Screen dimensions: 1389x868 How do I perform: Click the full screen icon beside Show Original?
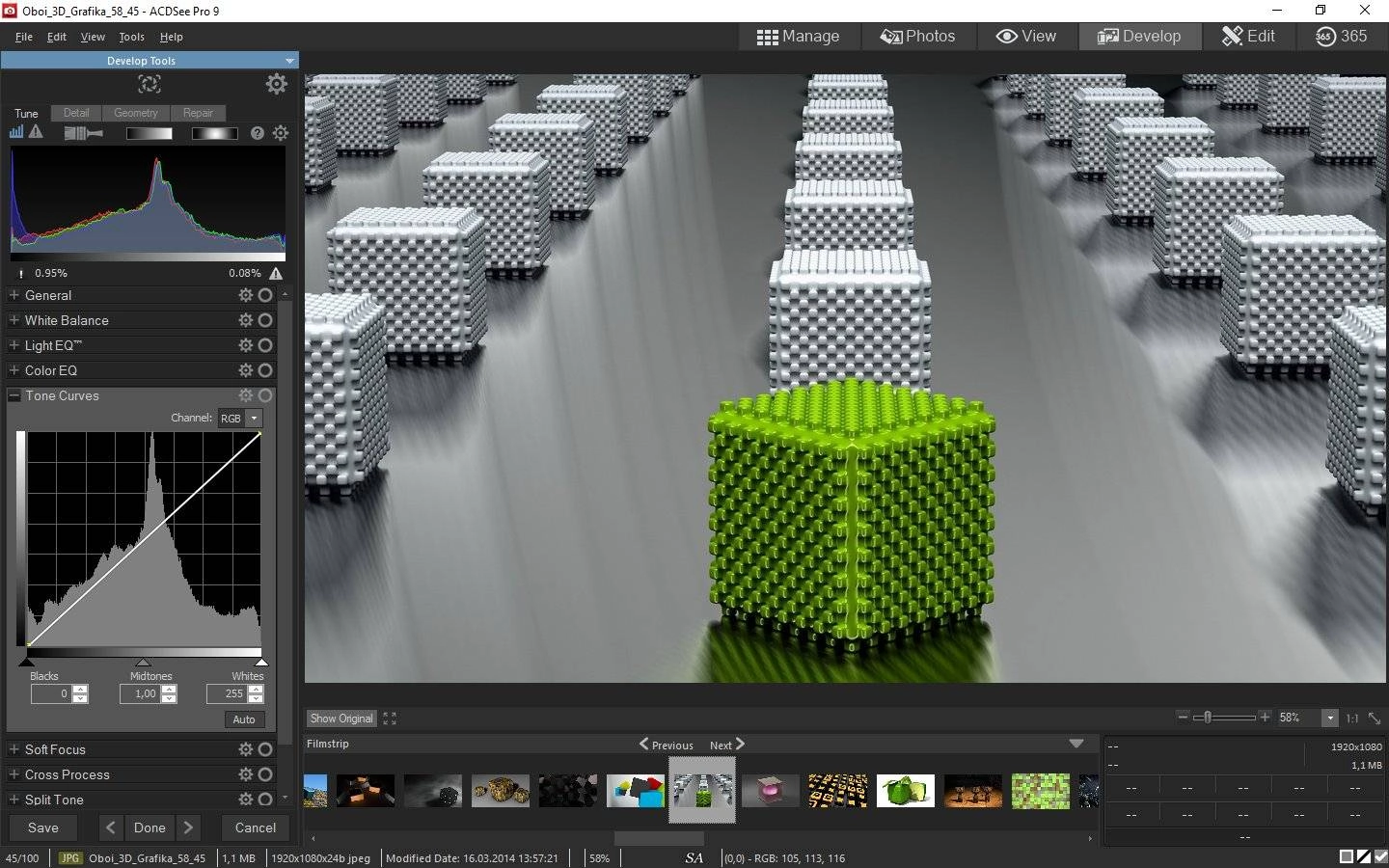tap(390, 719)
